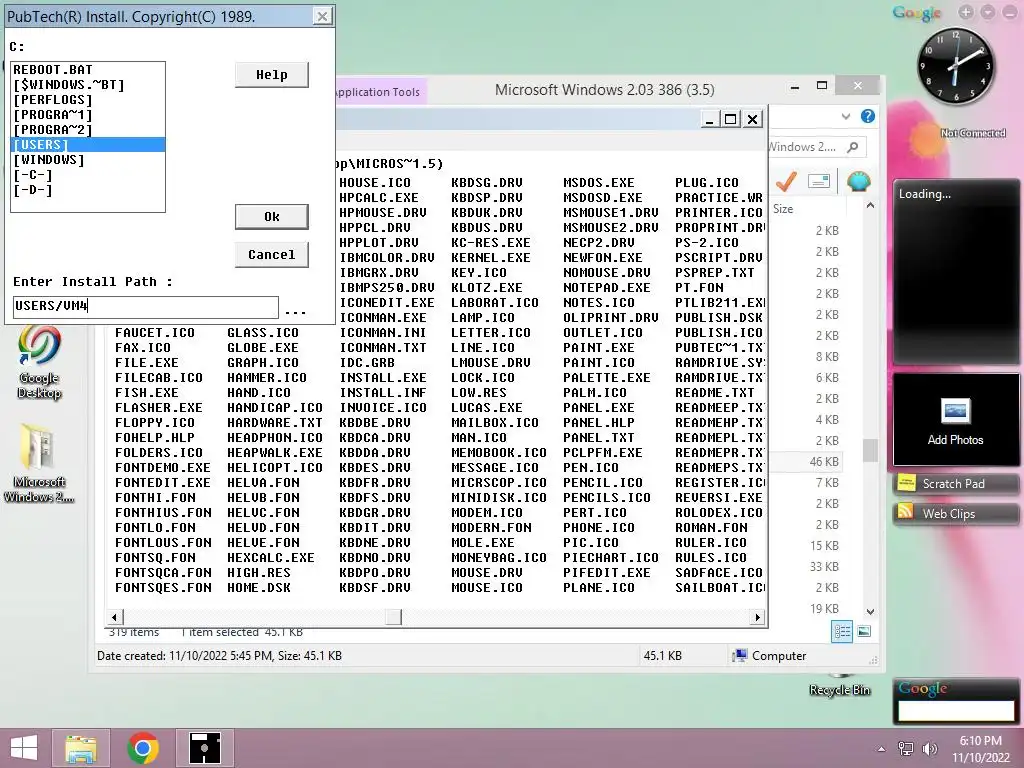Click the orange checkmark icon in Explorer ribbon
This screenshot has width=1024, height=768.
tap(786, 181)
